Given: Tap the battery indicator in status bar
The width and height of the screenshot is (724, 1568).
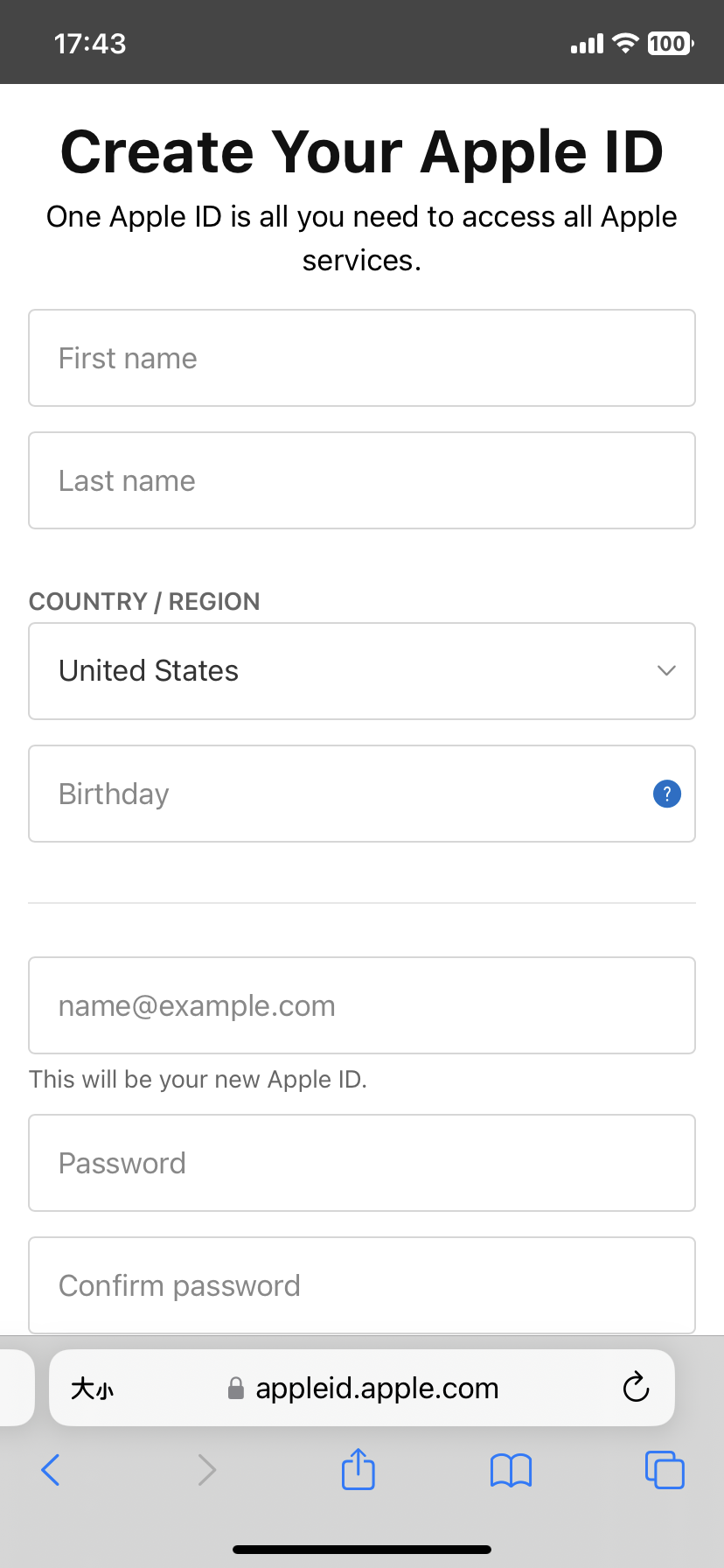Looking at the screenshot, I should 670,43.
